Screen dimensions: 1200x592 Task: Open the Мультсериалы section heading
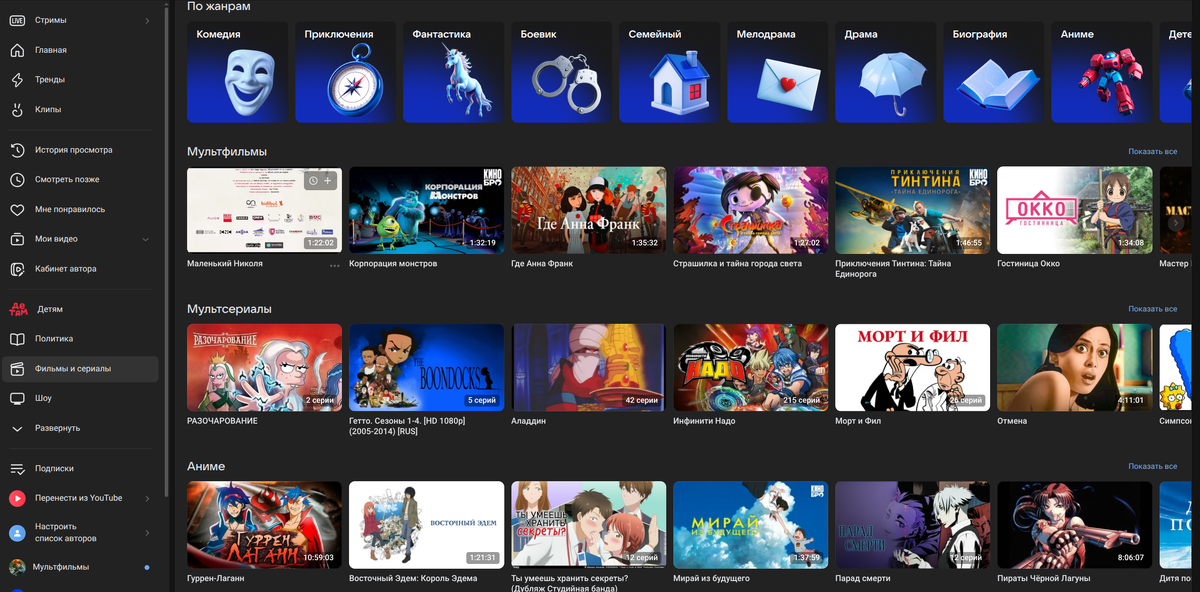point(229,309)
